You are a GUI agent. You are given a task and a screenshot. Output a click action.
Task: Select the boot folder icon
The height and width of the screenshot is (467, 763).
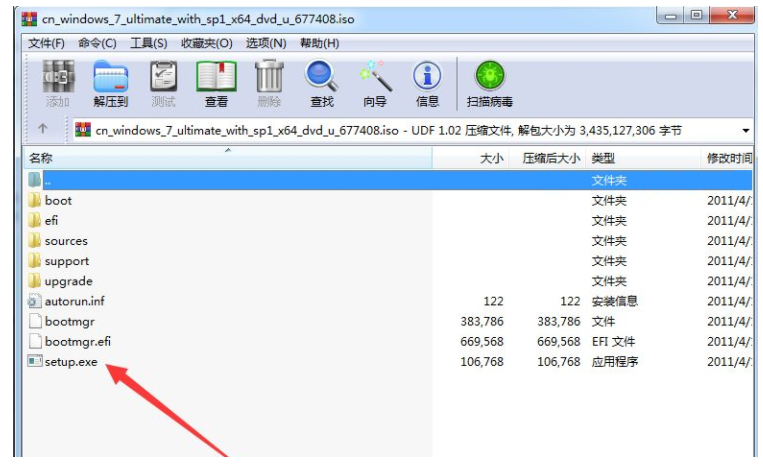[x=35, y=200]
